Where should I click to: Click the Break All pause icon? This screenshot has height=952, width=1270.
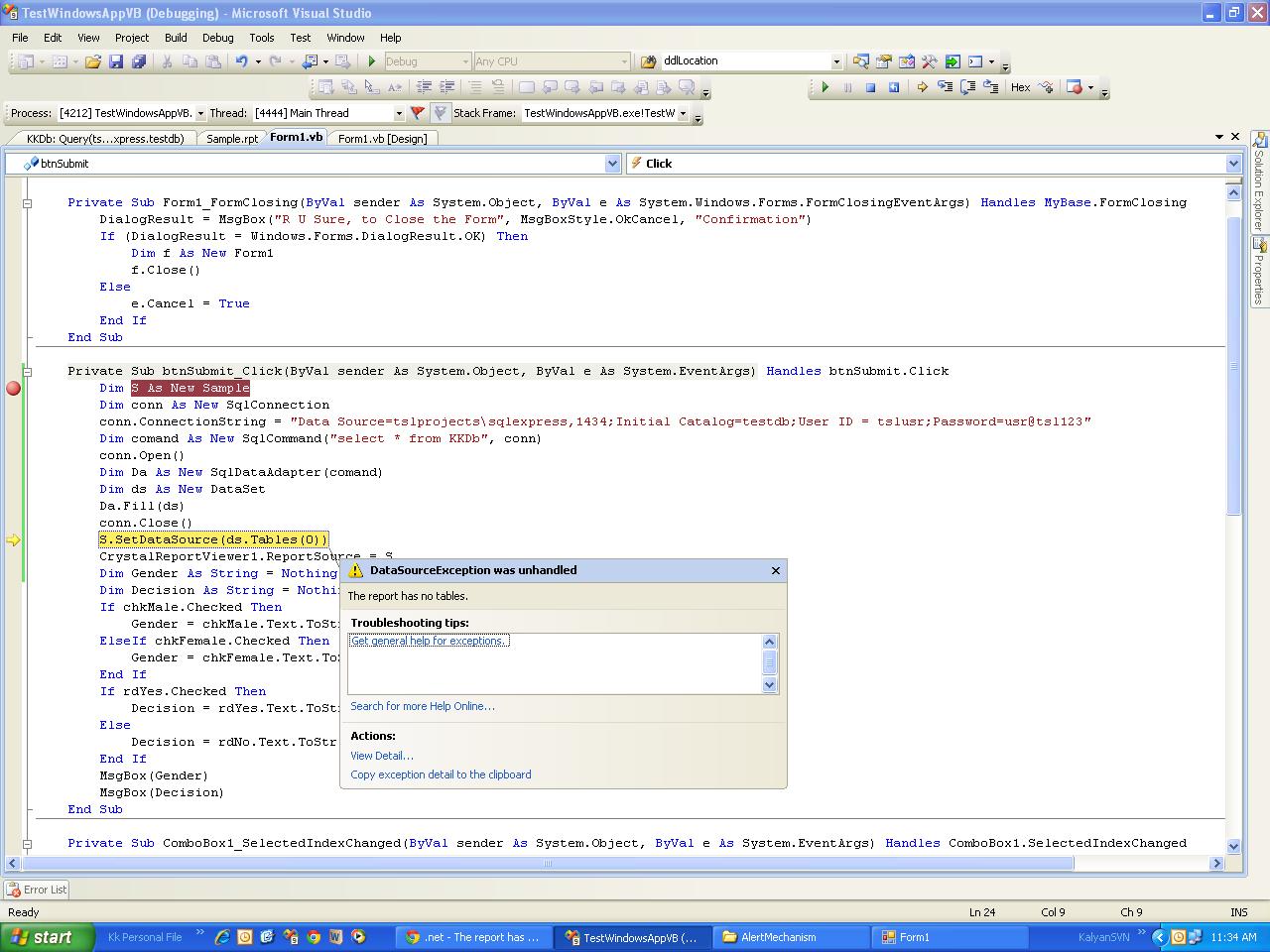[847, 87]
